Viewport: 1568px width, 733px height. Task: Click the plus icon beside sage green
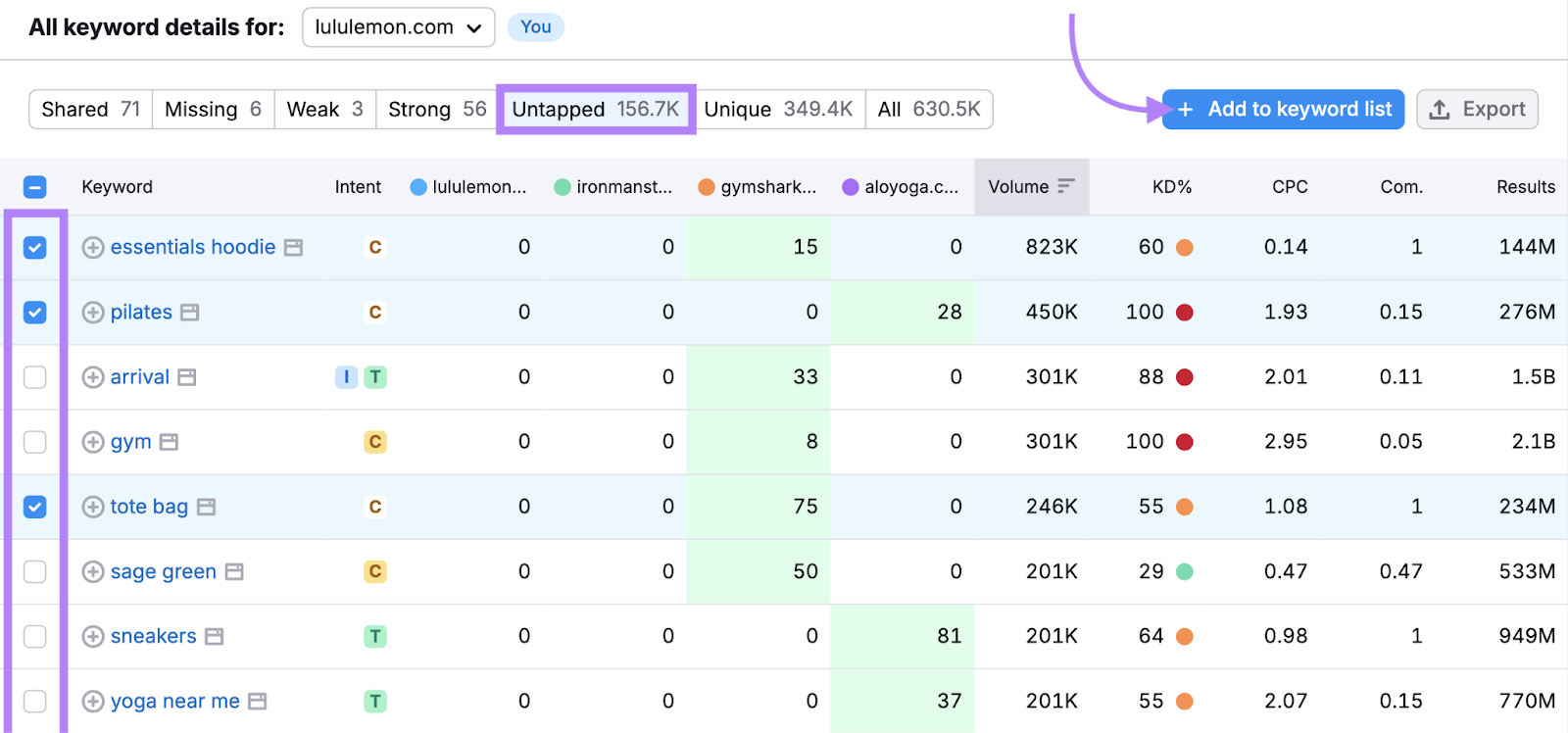click(93, 571)
